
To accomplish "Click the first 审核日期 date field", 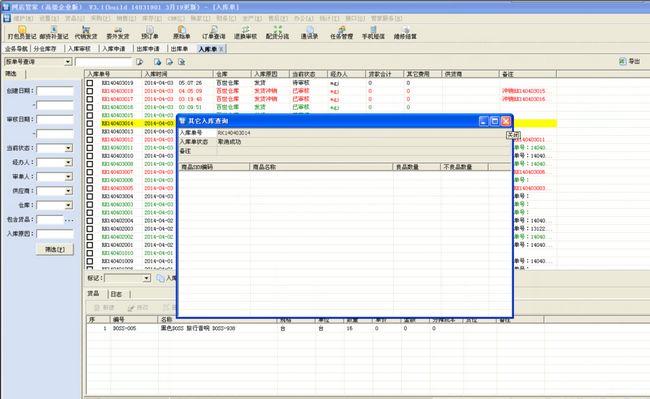I will (x=55, y=119).
